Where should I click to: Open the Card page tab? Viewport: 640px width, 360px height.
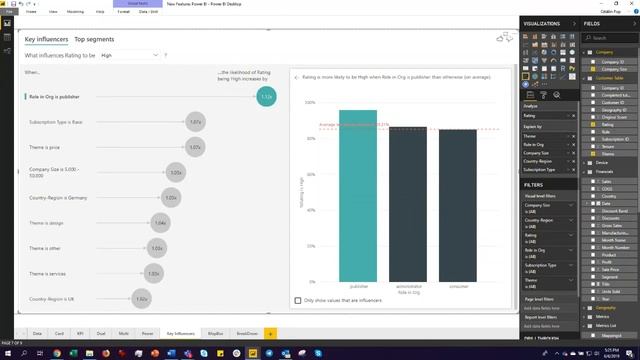(59, 333)
